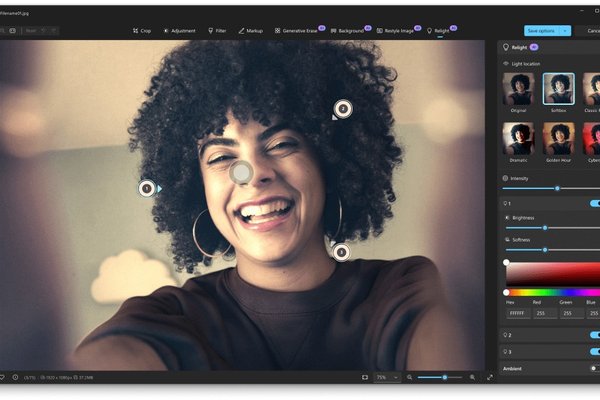The height and width of the screenshot is (400, 600).
Task: Adjust the Brightness slider
Action: (x=545, y=228)
